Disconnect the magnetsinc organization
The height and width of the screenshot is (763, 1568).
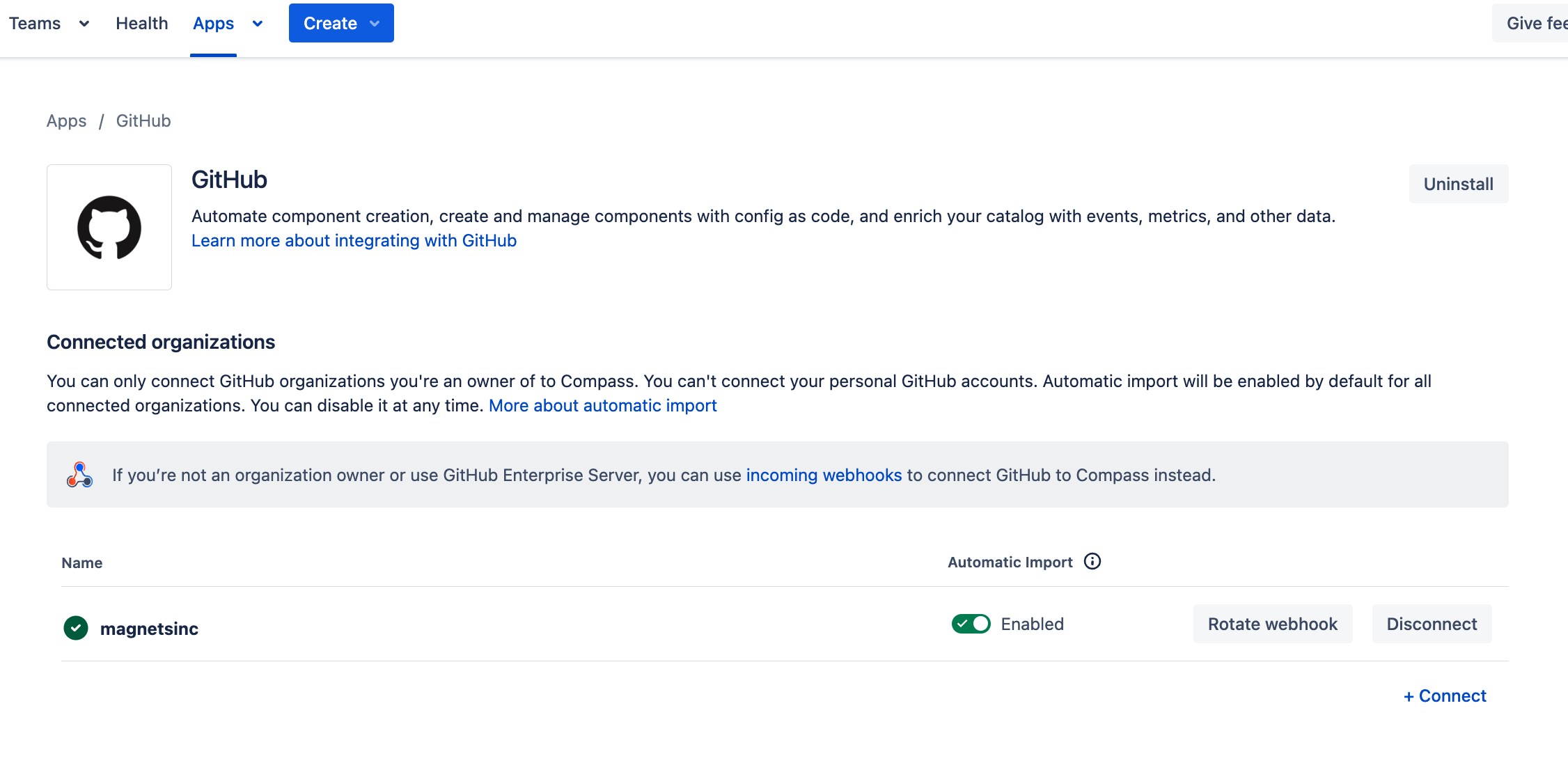tap(1432, 624)
